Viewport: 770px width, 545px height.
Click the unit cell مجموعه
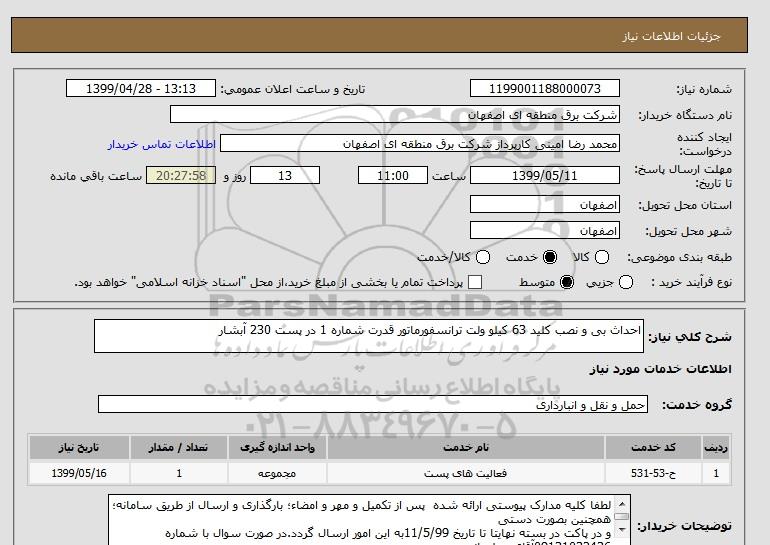coord(277,473)
